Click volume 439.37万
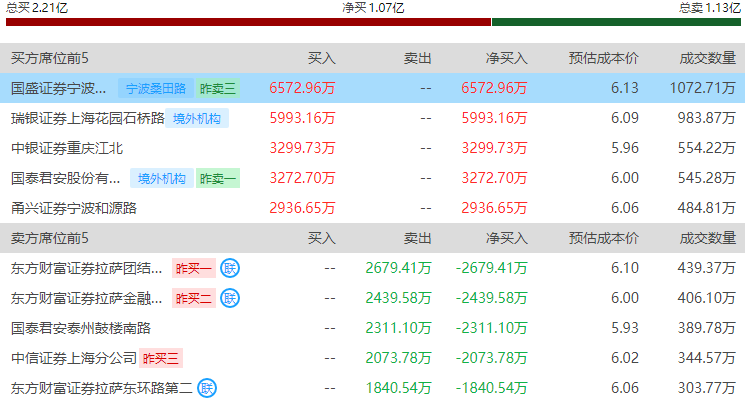745x401 pixels. point(707,268)
